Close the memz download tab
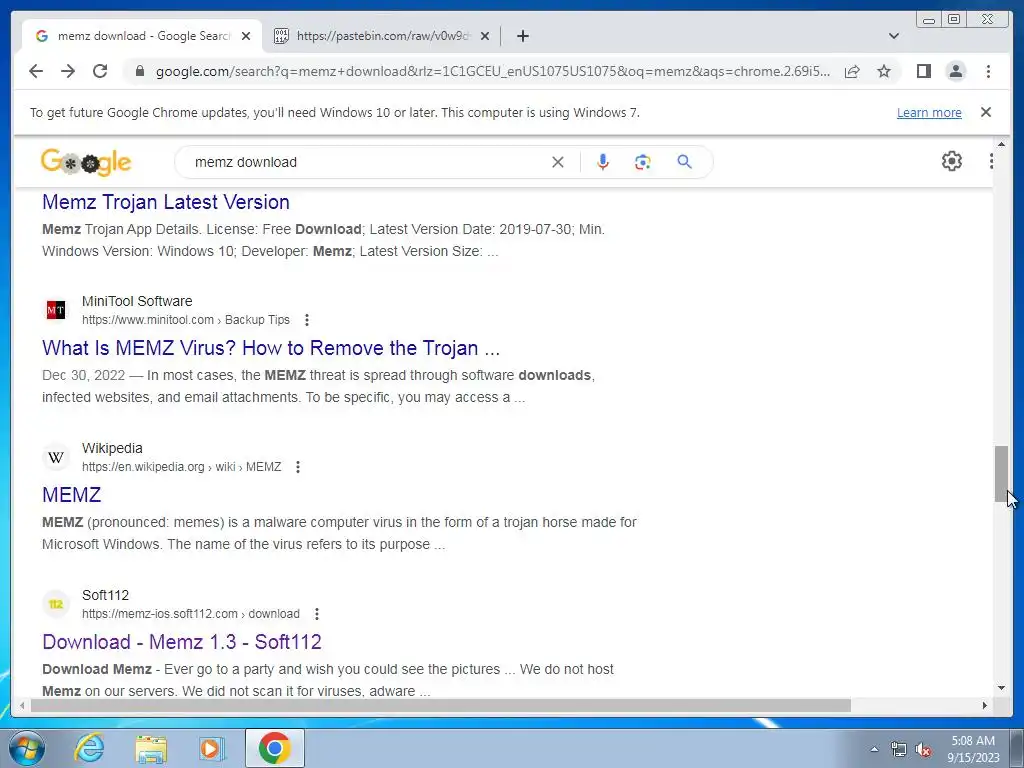Screen dimensions: 1024x768 [246, 36]
